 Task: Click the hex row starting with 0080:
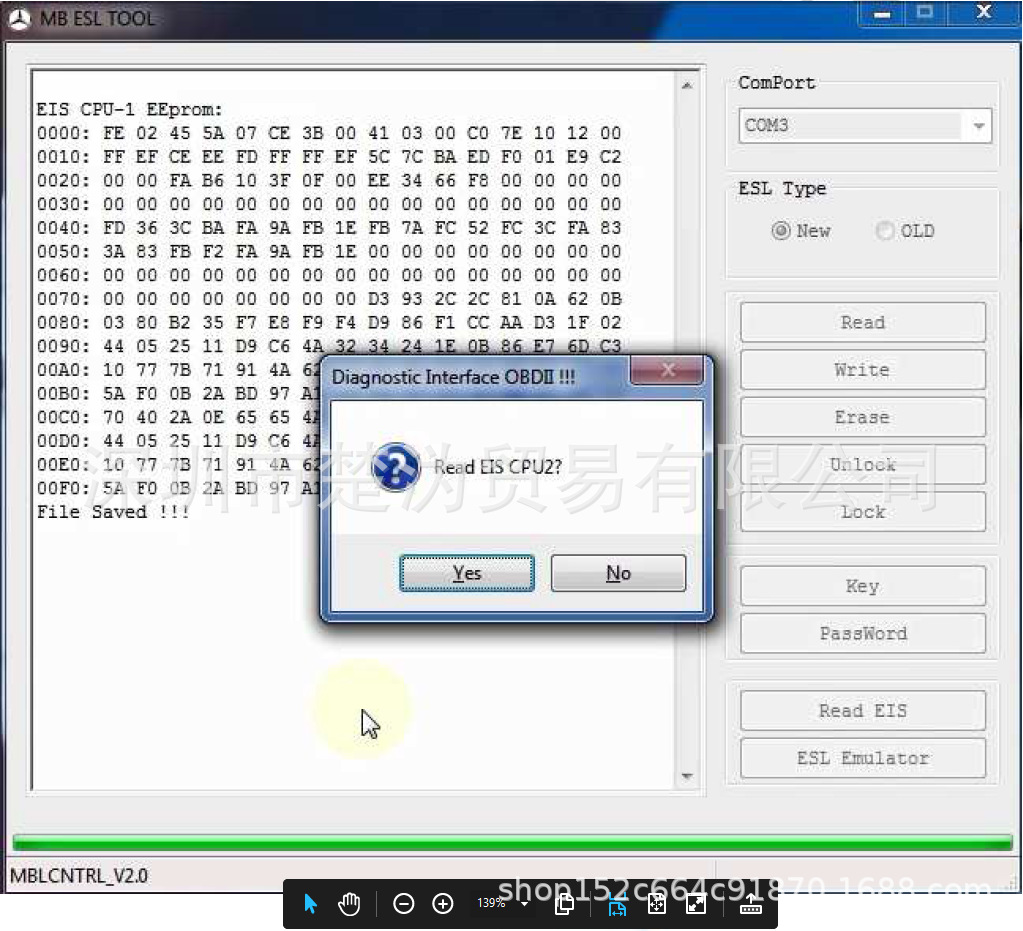coord(329,322)
